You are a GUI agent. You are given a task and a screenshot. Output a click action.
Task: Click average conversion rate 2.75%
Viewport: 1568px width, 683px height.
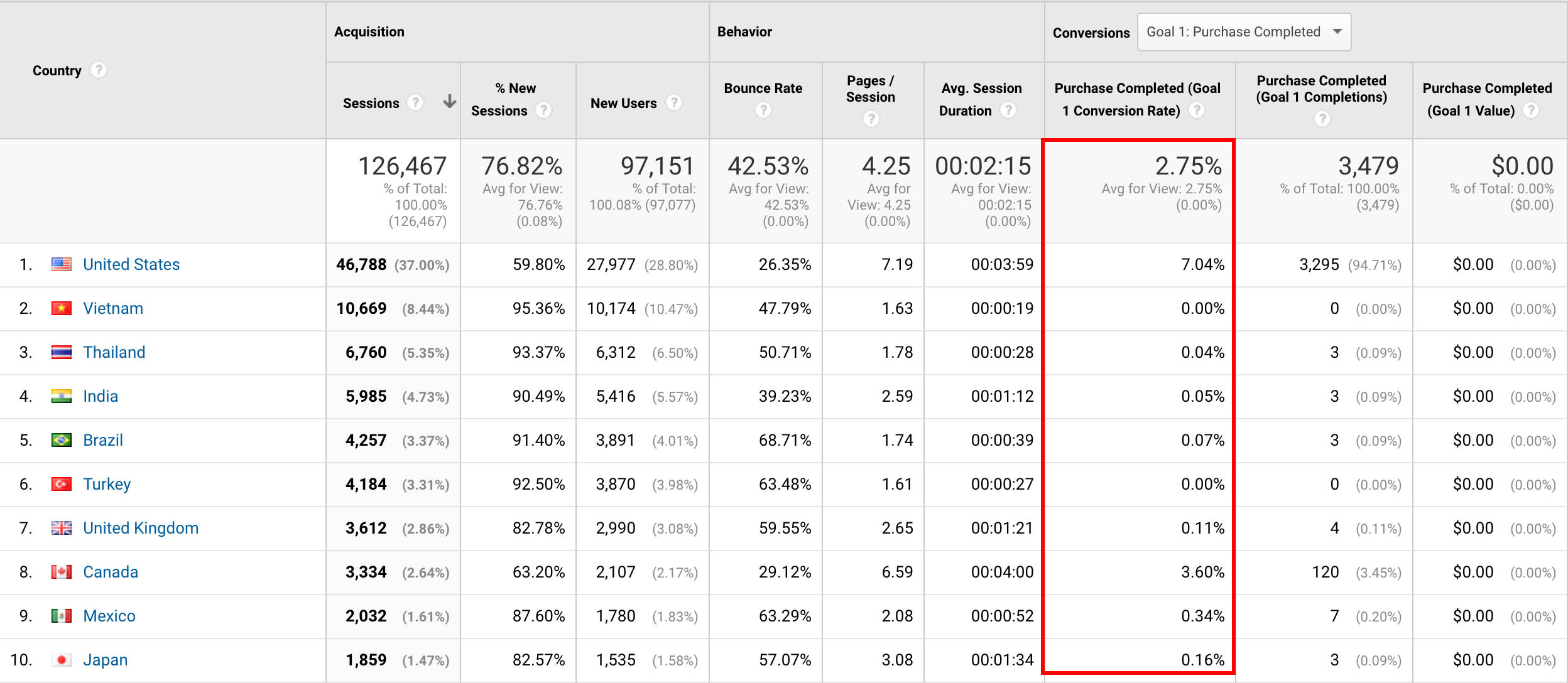(x=1189, y=166)
